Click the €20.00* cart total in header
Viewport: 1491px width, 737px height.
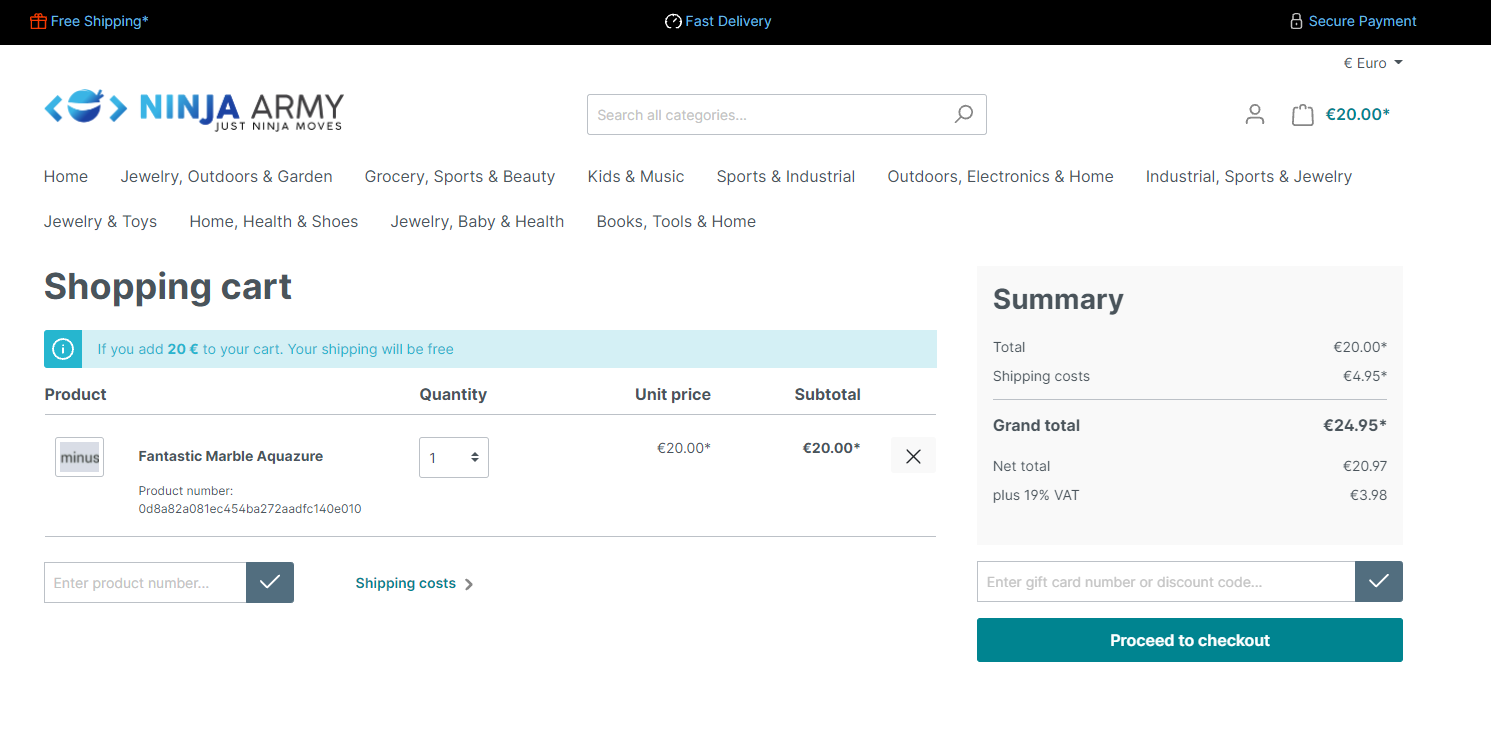1357,114
